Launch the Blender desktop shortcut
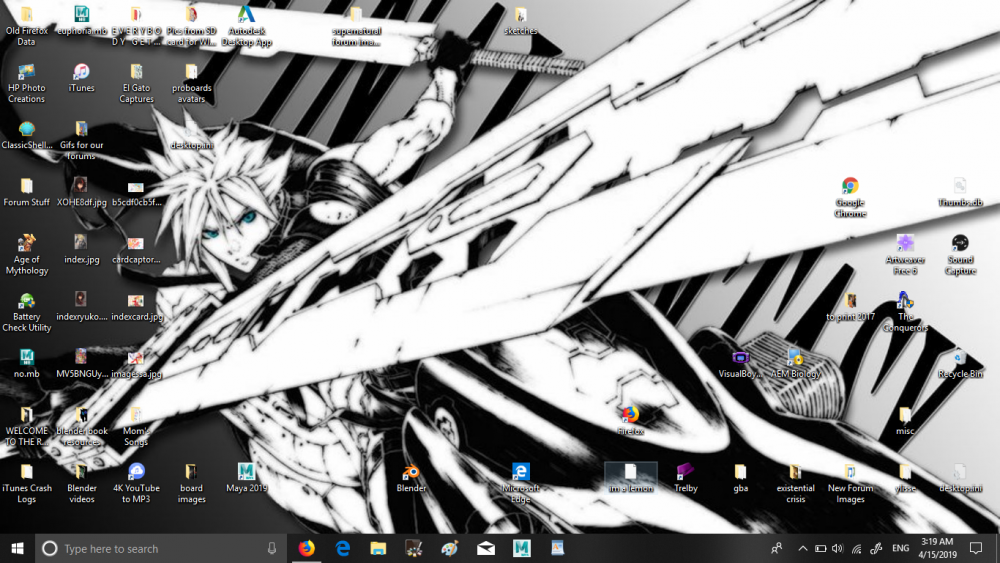Viewport: 1000px width, 563px height. point(411,478)
